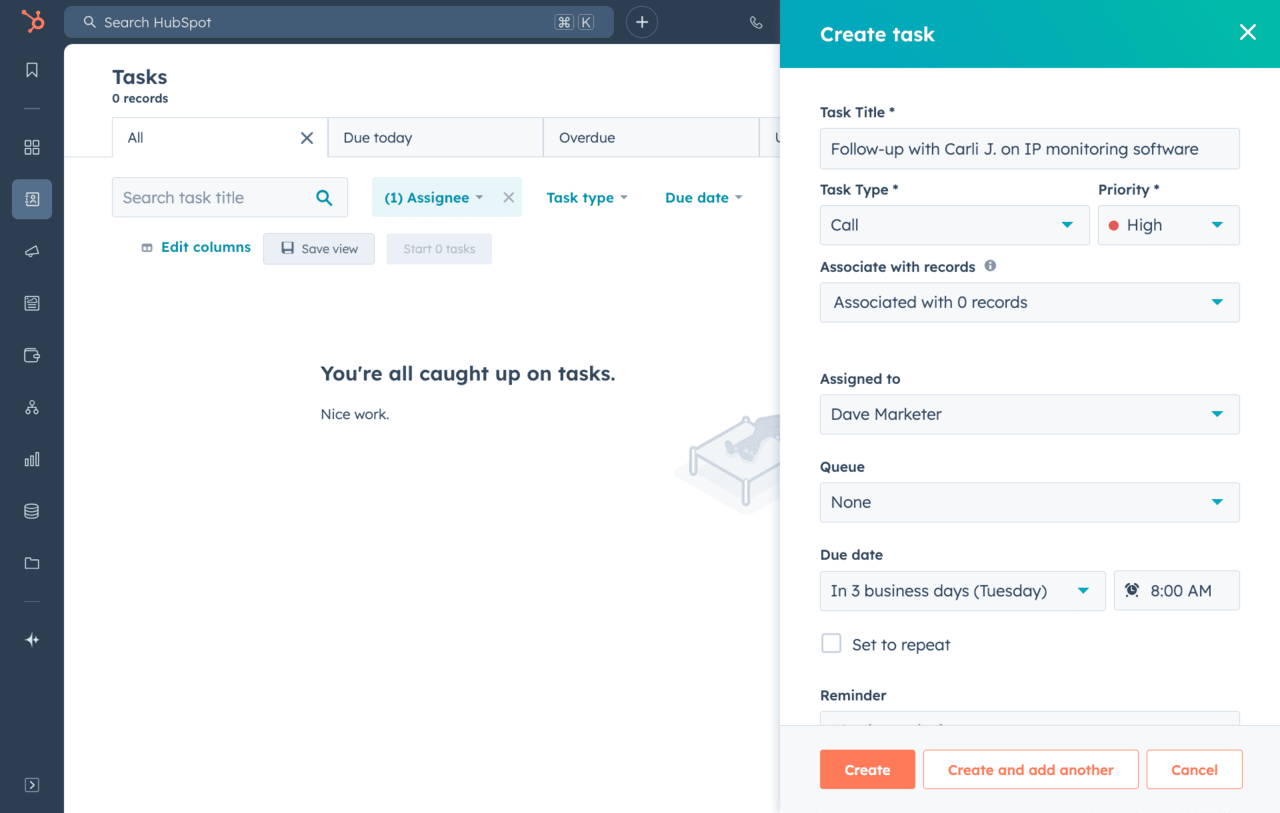Open the Bookmarks sidebar icon
1280x813 pixels.
tap(32, 70)
